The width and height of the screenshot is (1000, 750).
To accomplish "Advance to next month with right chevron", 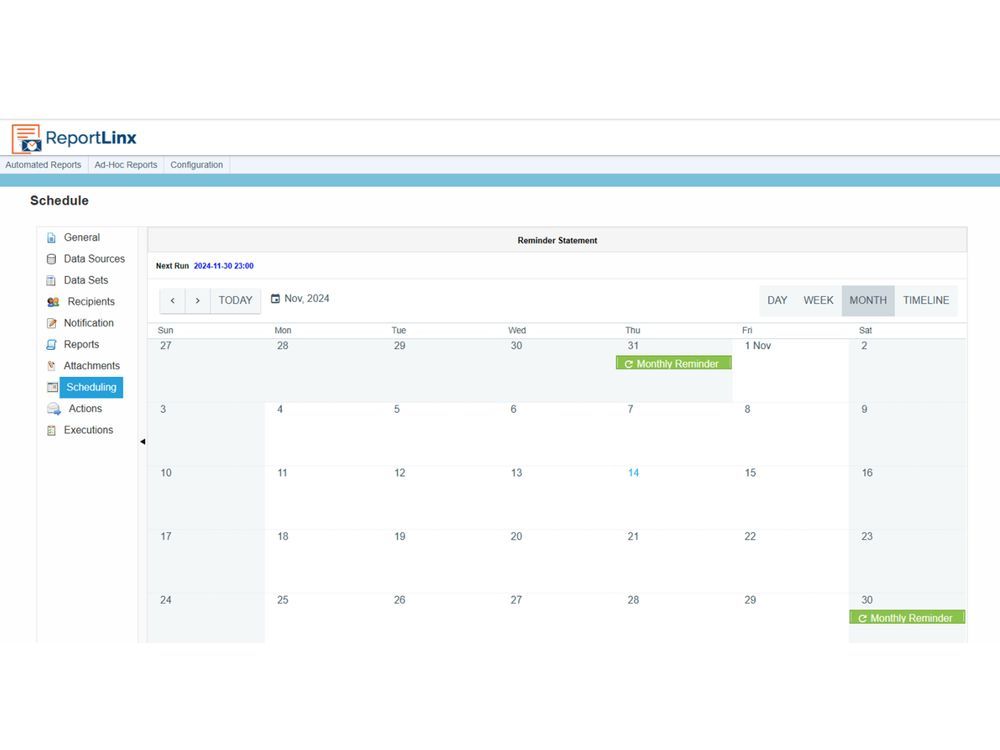I will (197, 300).
